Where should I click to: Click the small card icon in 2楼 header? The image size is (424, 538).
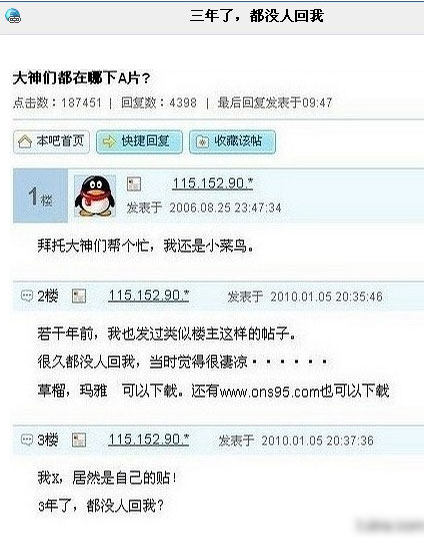[x=79, y=296]
